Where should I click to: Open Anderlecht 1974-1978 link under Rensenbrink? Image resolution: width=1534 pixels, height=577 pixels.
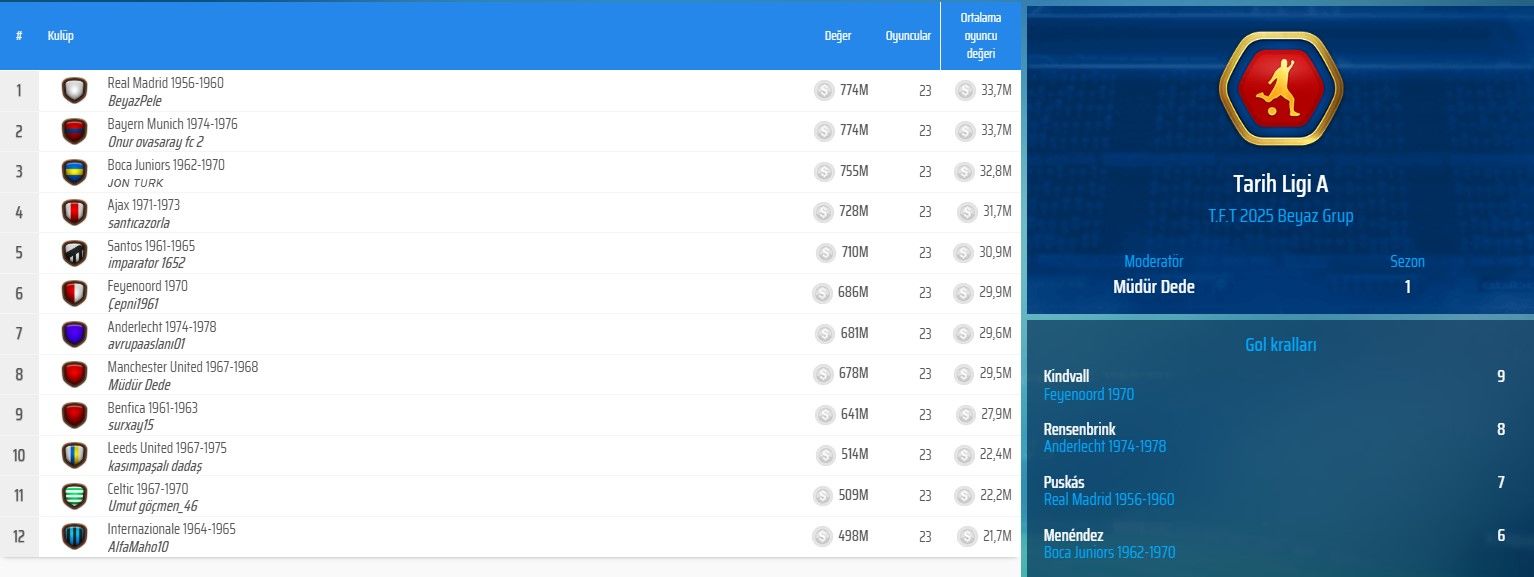1104,447
